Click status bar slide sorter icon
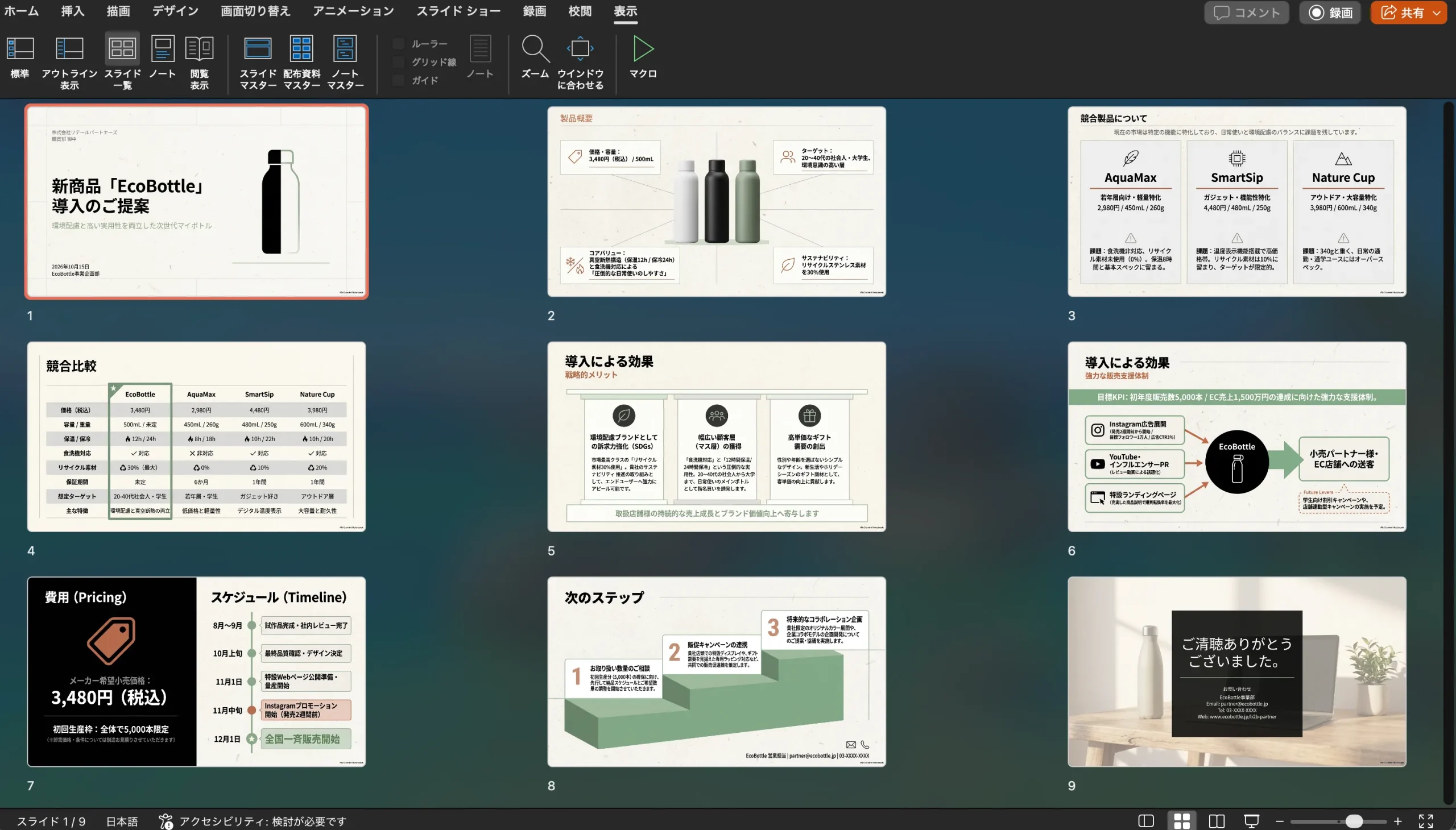This screenshot has width=1456, height=830. tap(1182, 821)
